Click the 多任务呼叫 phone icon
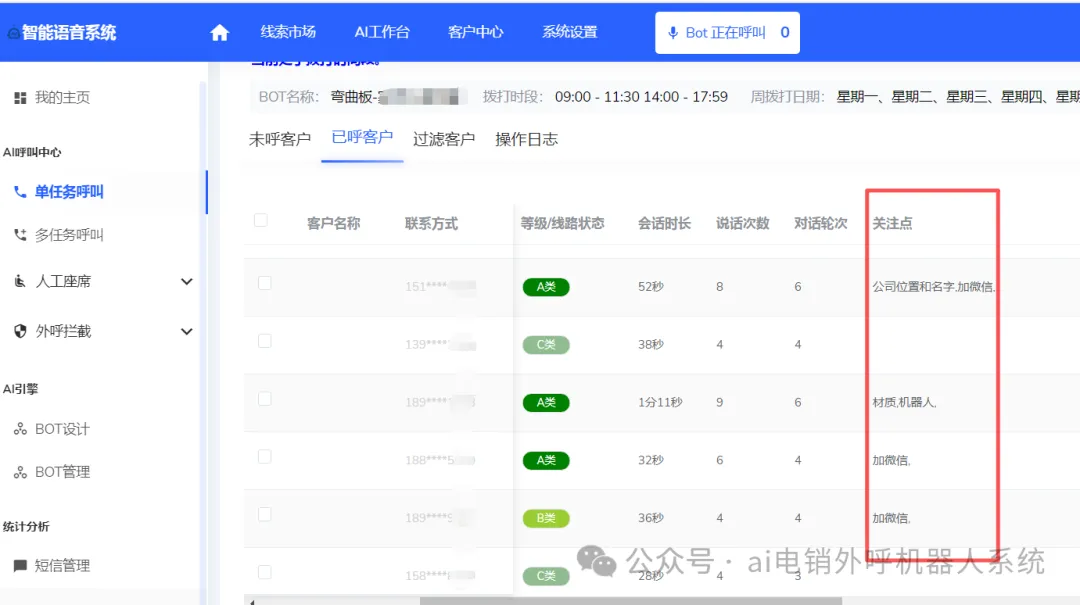 [21, 235]
